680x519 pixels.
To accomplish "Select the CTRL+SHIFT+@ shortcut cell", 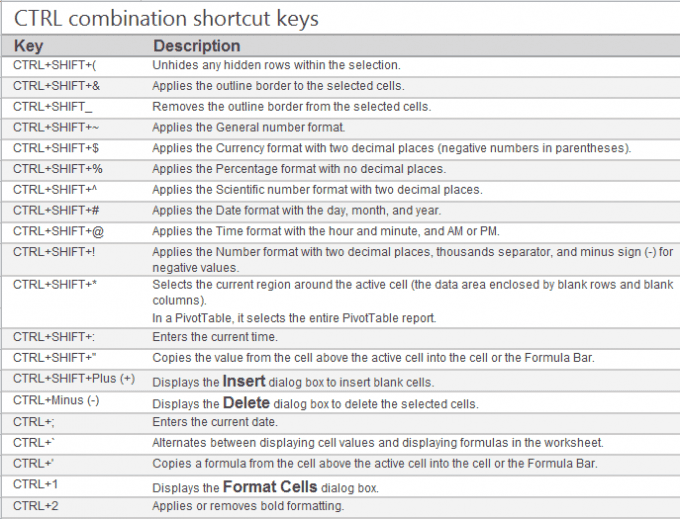I will click(x=58, y=231).
